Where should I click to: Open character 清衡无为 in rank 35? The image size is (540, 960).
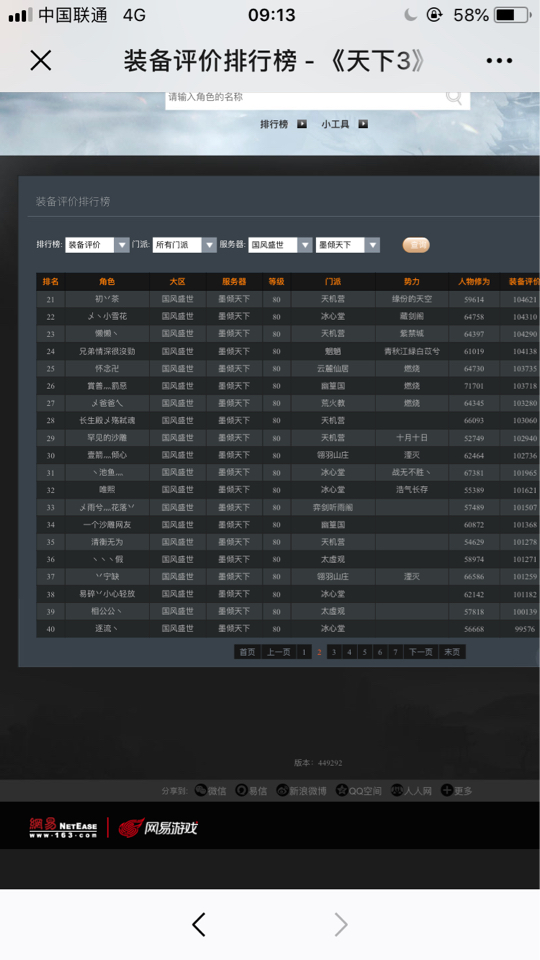pos(107,542)
